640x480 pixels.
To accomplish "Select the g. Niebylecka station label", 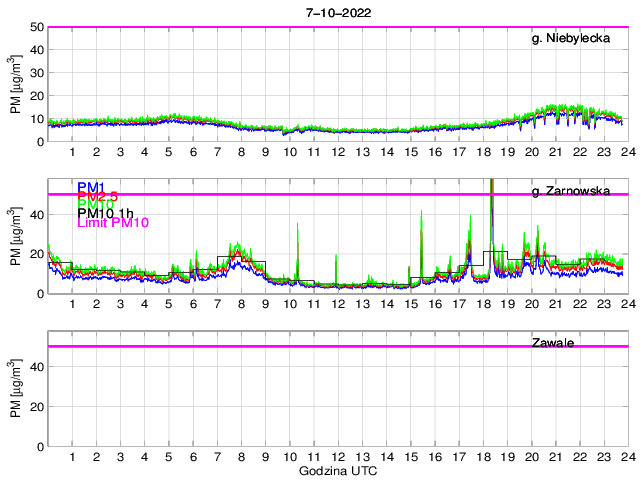I will (x=571, y=39).
